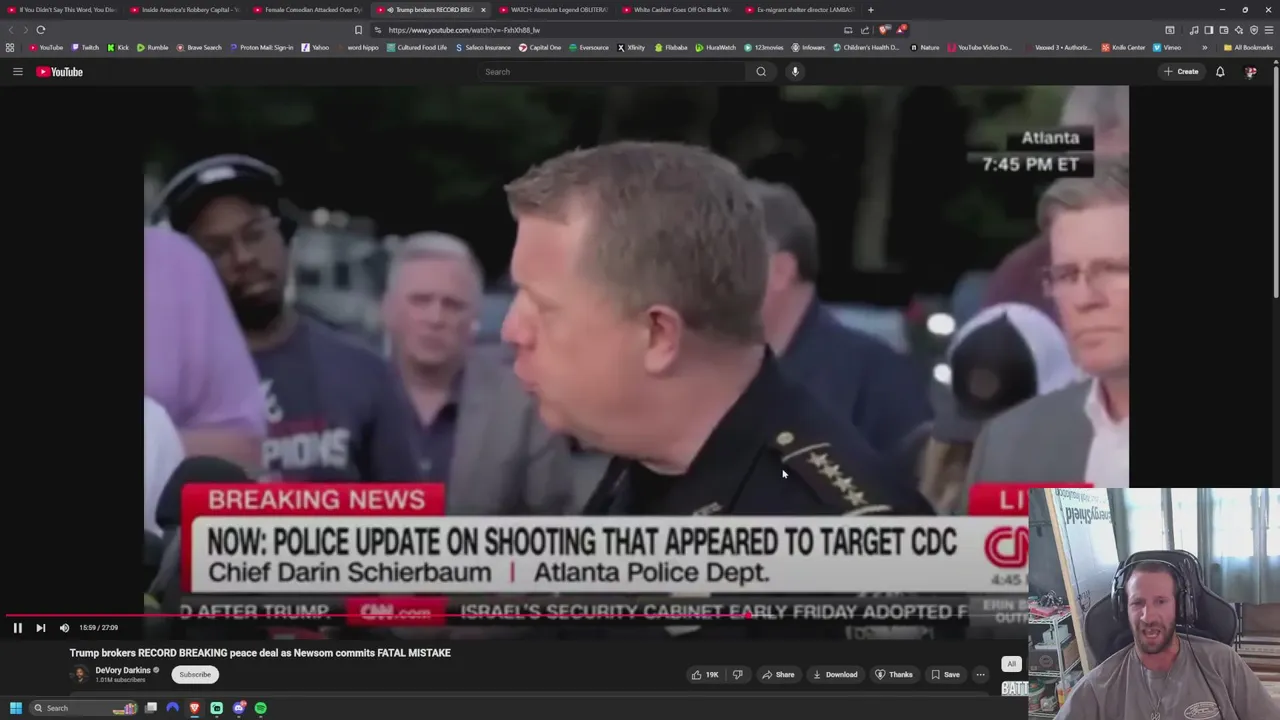Image resolution: width=1280 pixels, height=720 pixels.
Task: Open Proton Mail Sign-in bookmark
Action: click(262, 47)
